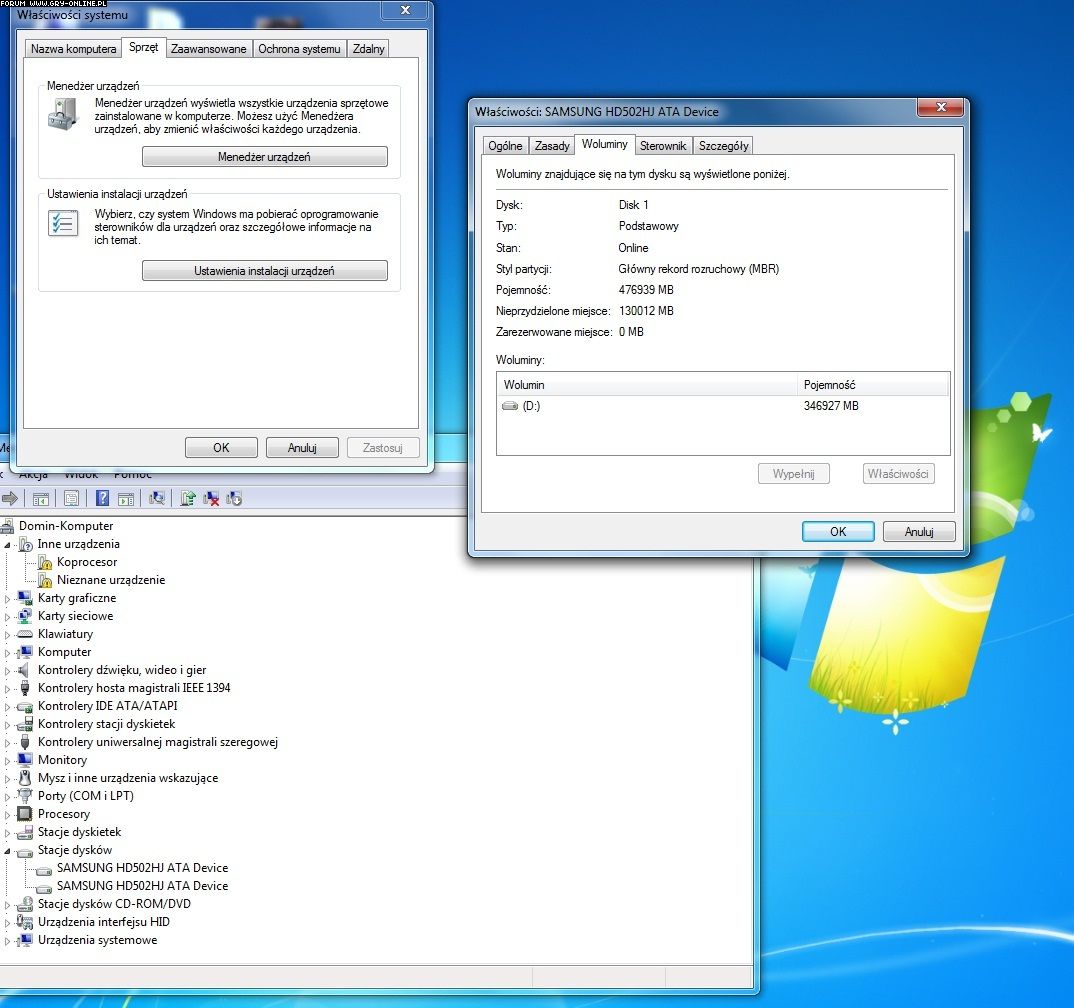
Task: Click the Domin-Komputer root computer icon
Action: coord(8,526)
